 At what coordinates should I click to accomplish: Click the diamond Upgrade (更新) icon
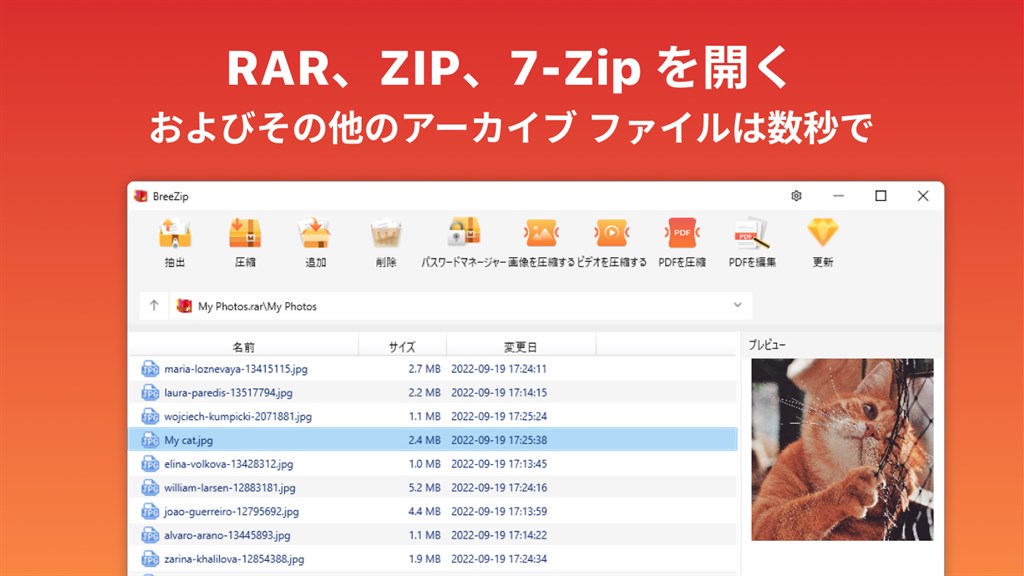pyautogui.click(x=823, y=232)
